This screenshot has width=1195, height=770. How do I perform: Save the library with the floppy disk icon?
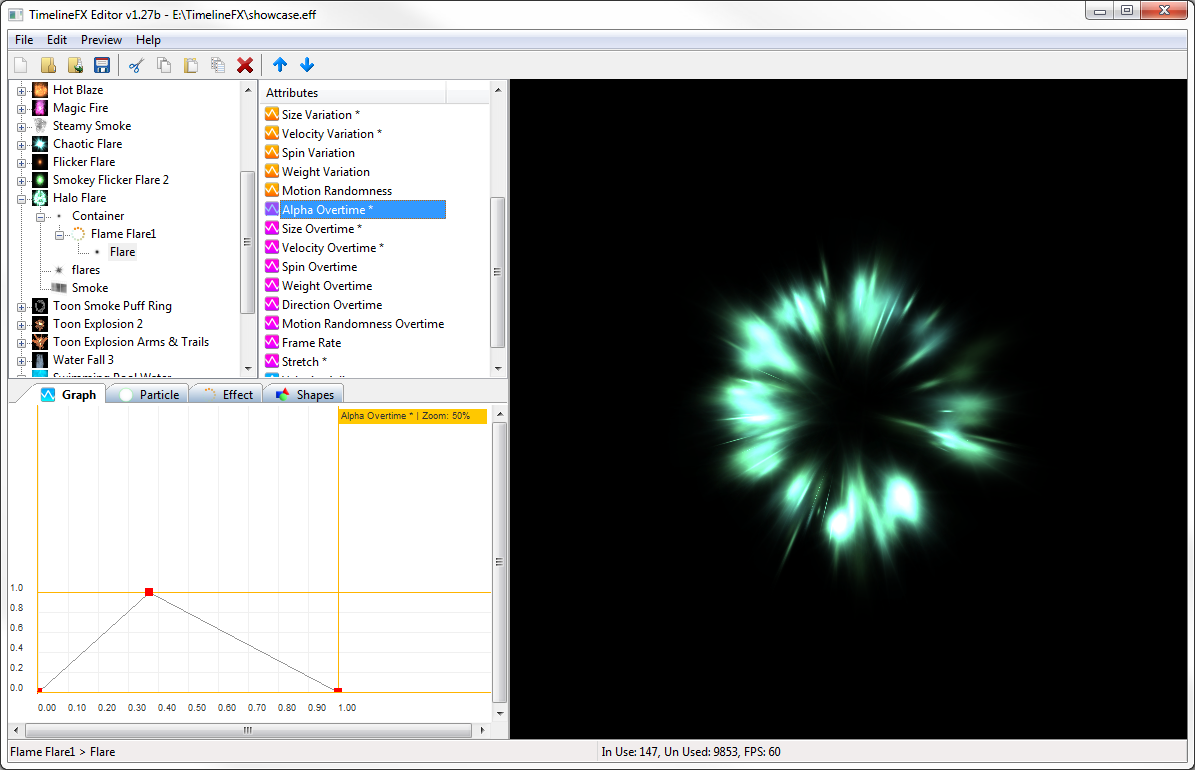pos(101,66)
